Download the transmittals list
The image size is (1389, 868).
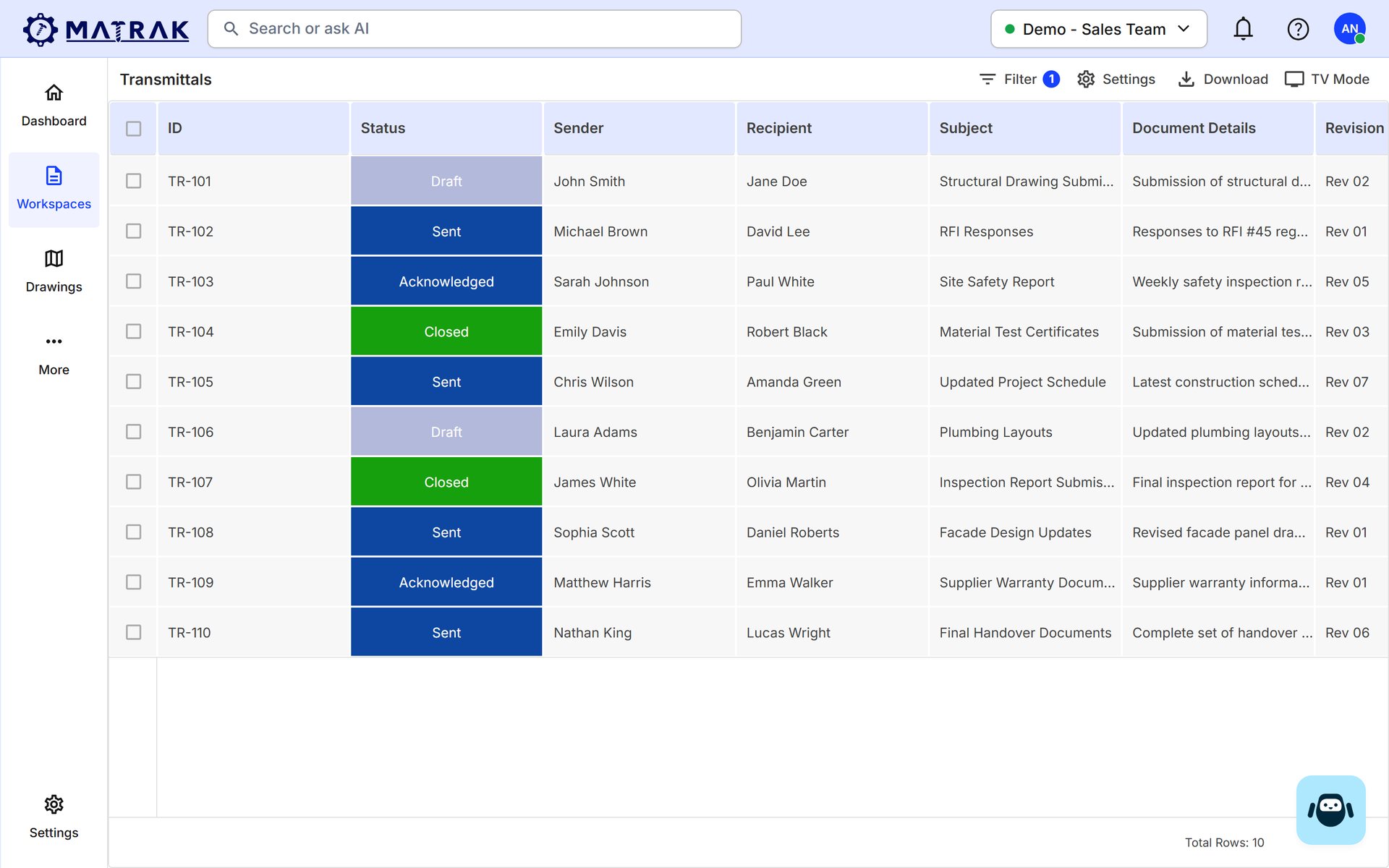(1223, 79)
